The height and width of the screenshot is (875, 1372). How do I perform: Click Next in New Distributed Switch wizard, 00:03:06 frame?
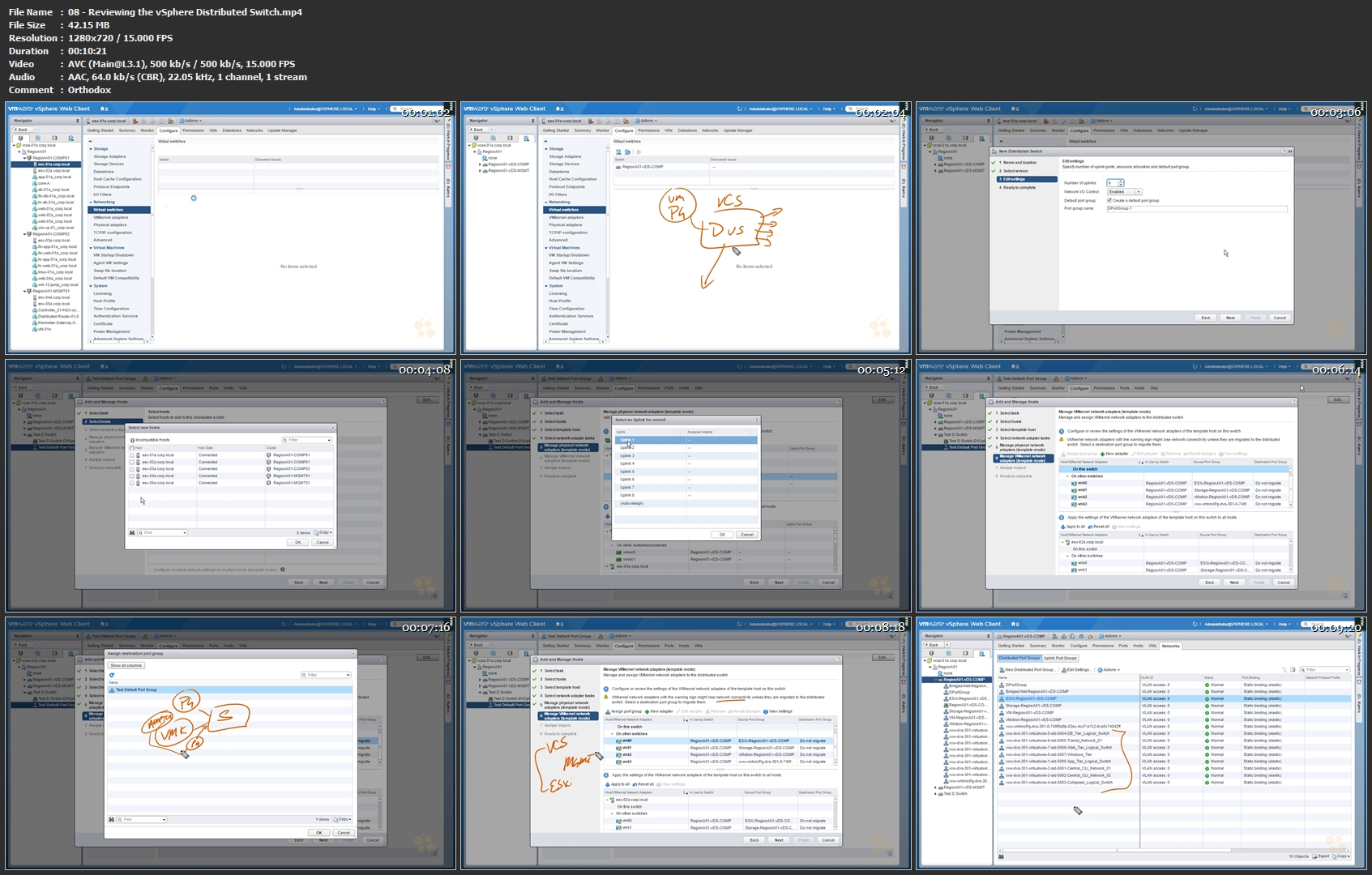point(1230,318)
